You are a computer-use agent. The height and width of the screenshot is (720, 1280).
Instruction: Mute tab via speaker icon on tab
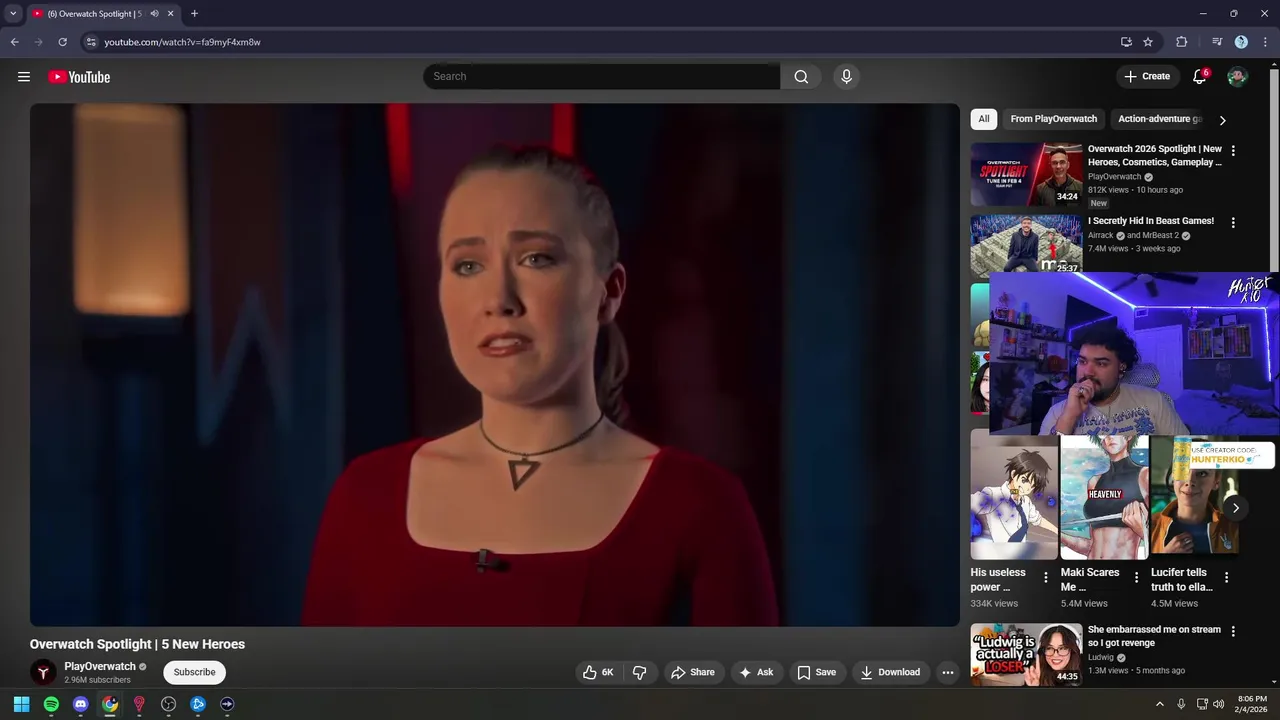tap(154, 14)
